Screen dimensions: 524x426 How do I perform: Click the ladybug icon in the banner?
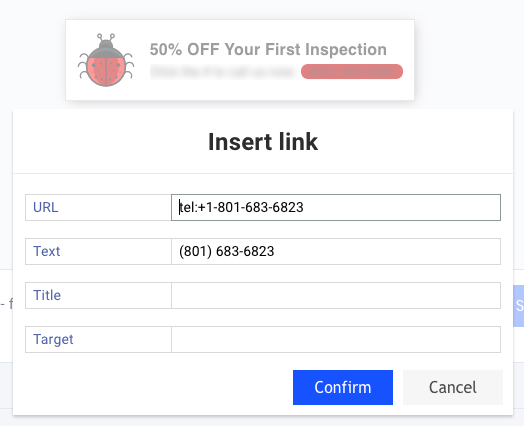[106, 60]
